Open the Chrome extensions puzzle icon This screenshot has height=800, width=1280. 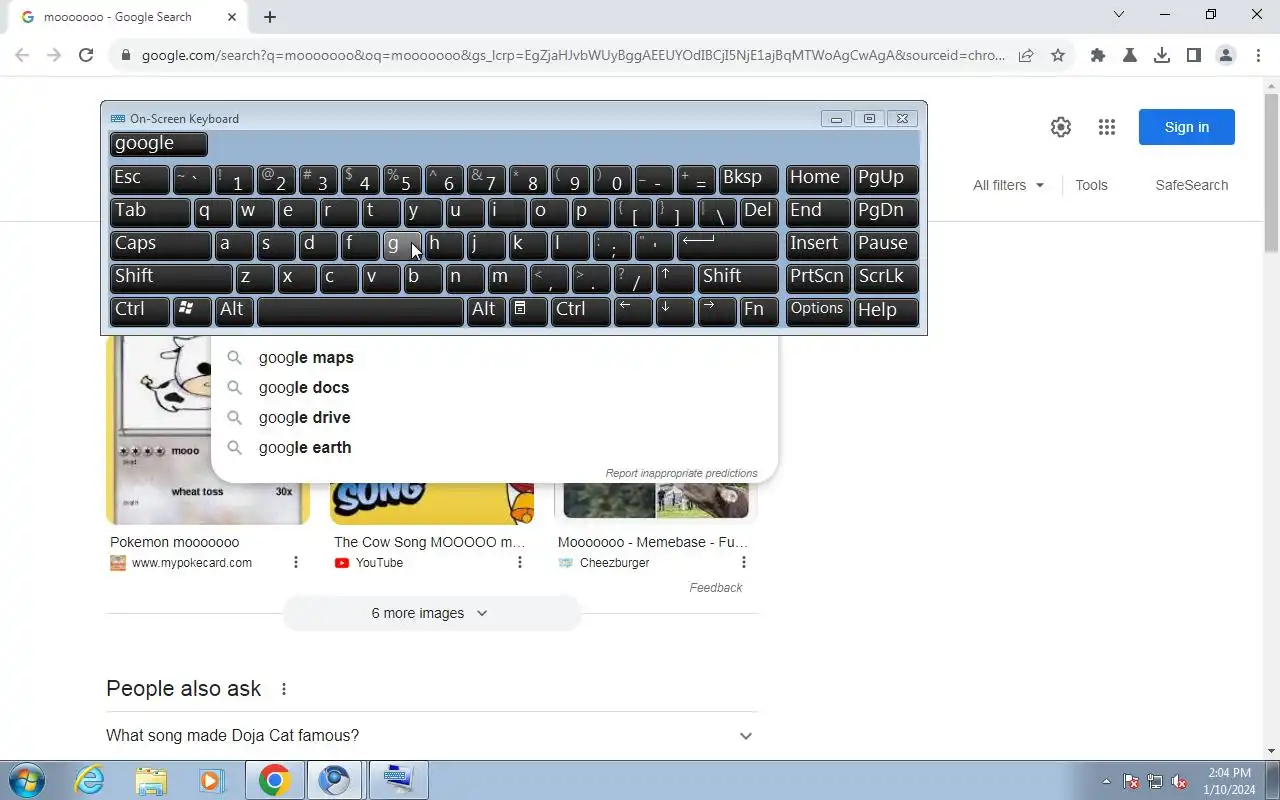click(1098, 56)
